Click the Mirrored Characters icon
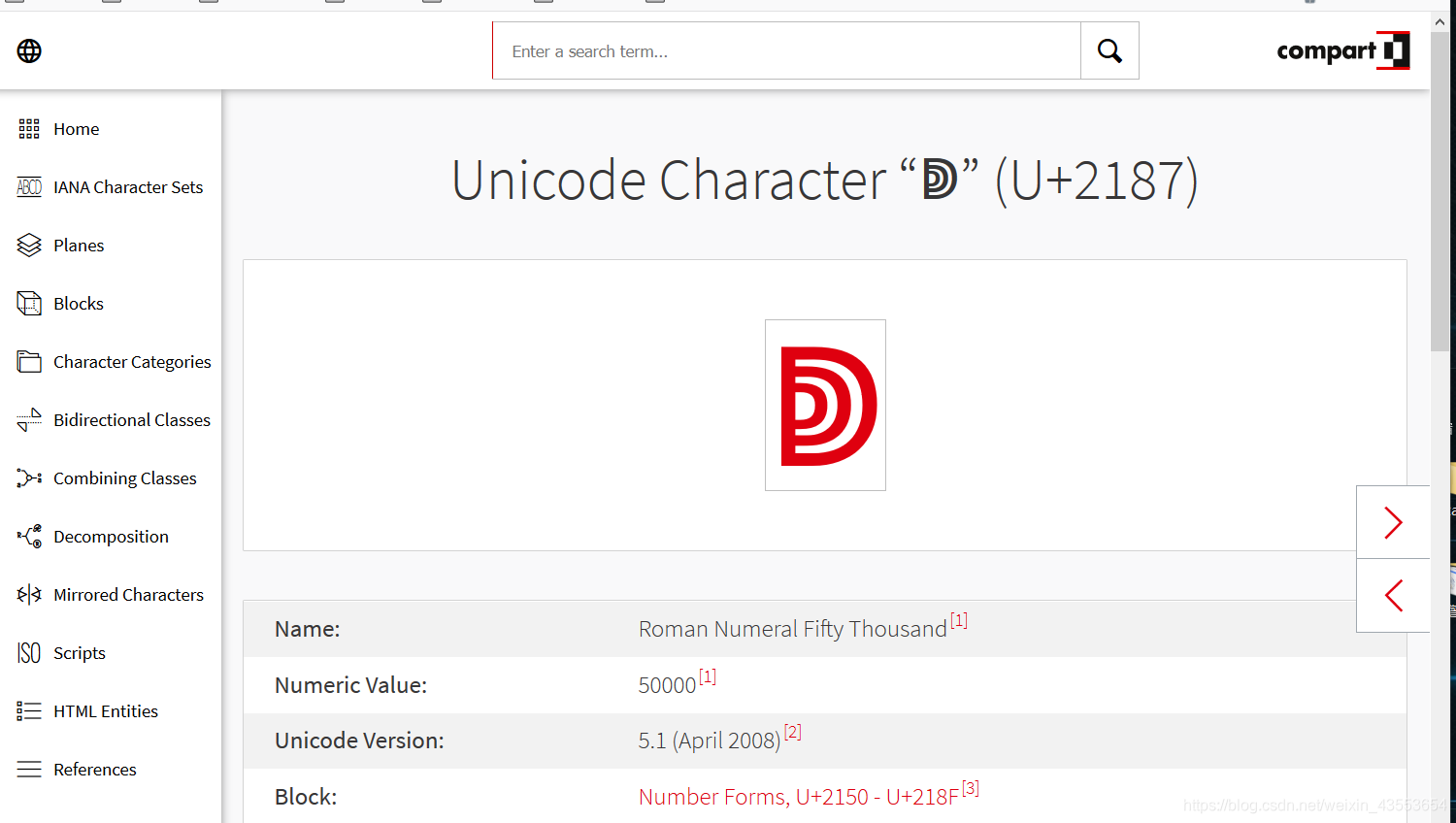The height and width of the screenshot is (823, 1456). coord(29,595)
